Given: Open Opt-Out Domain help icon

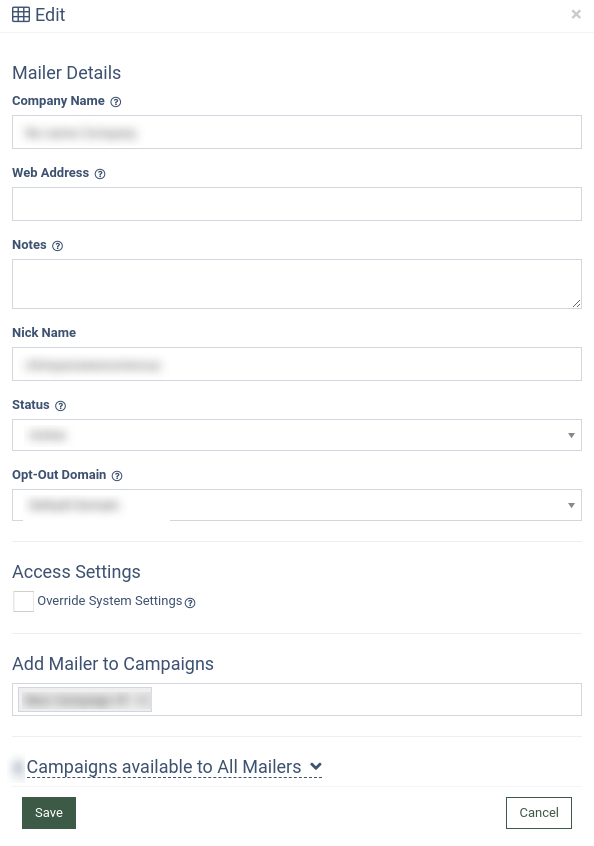Looking at the screenshot, I should coord(117,475).
